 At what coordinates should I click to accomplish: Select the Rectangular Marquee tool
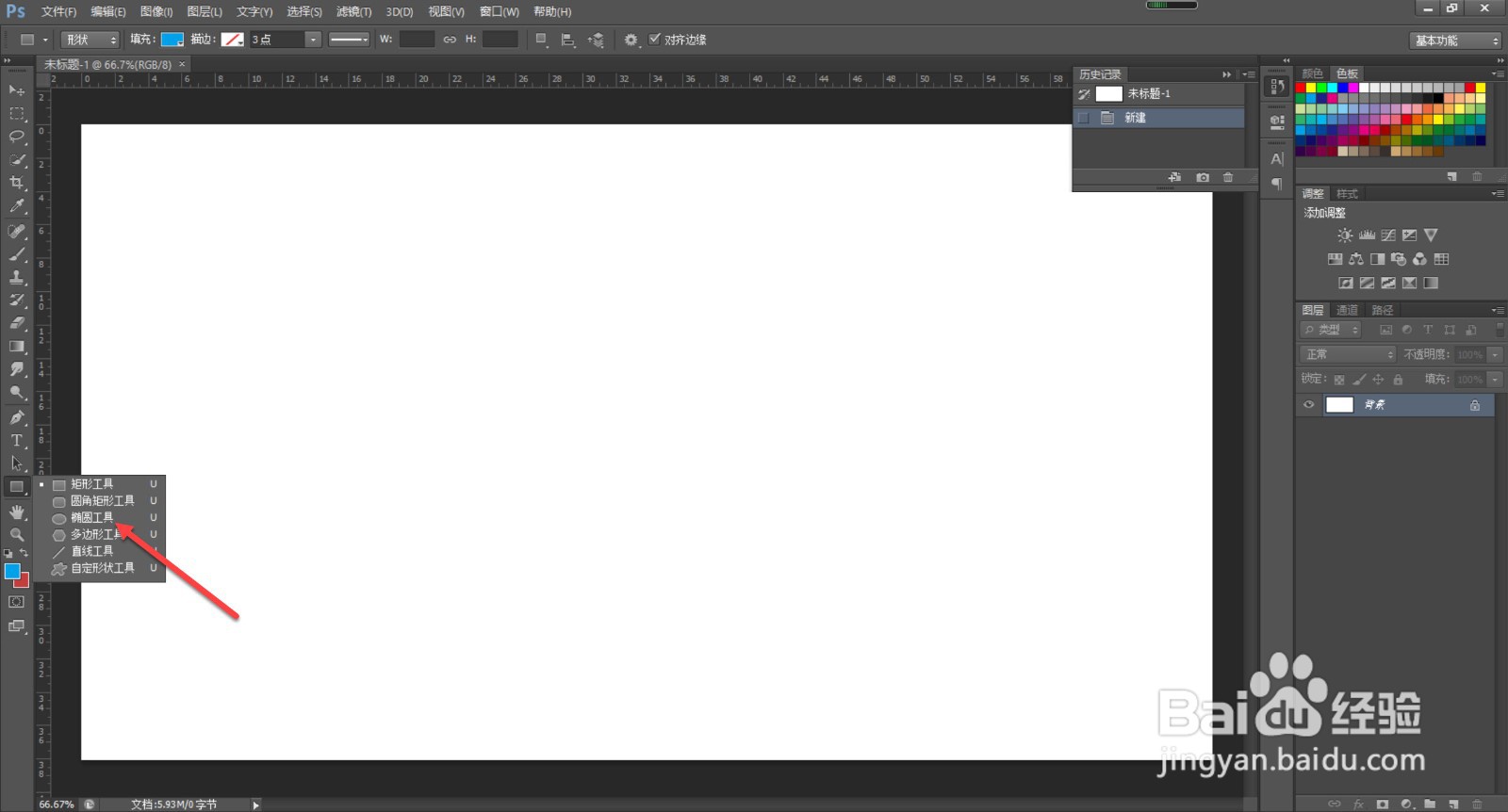click(x=17, y=114)
